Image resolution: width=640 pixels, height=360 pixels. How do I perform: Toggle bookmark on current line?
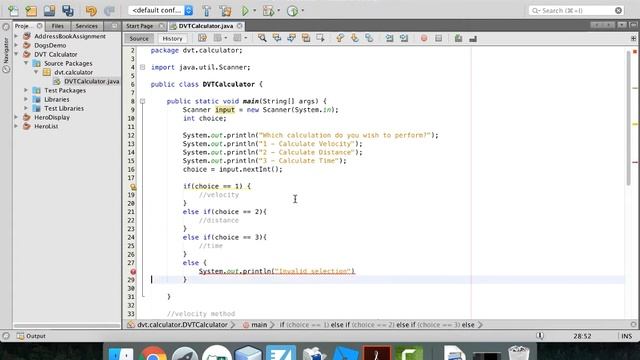point(369,38)
